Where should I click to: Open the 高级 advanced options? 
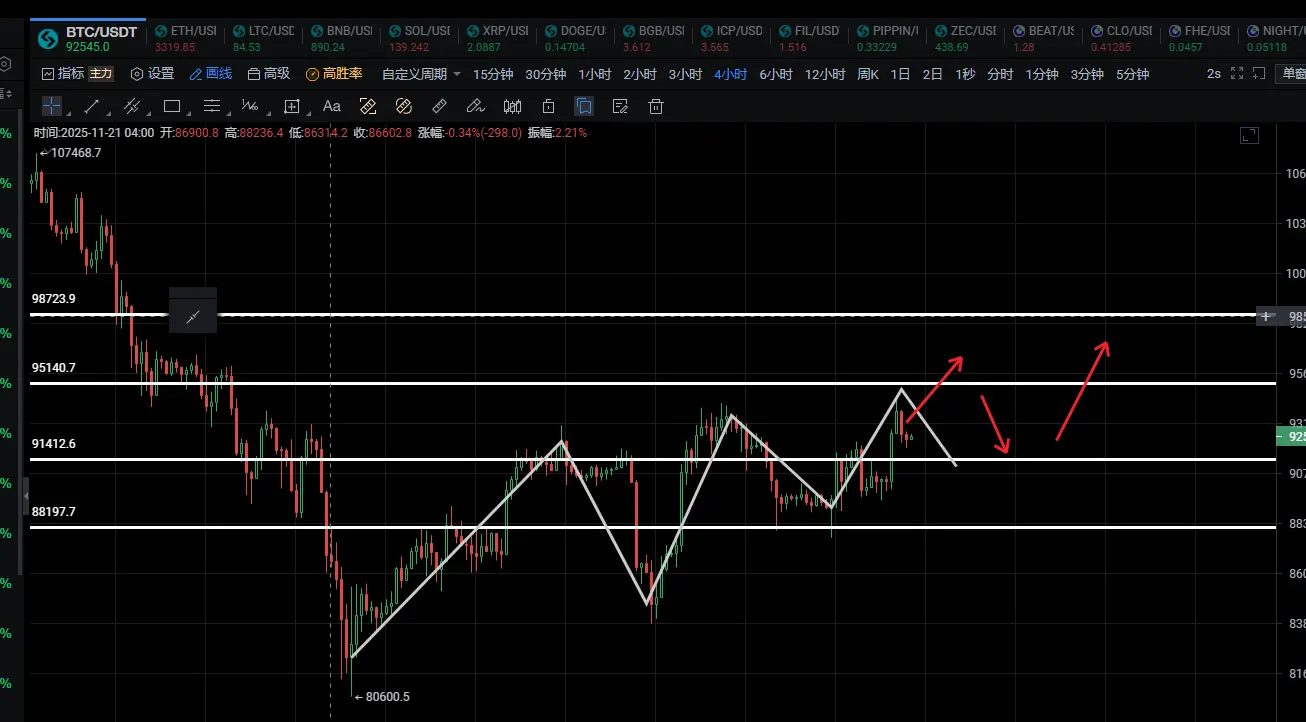pyautogui.click(x=269, y=74)
